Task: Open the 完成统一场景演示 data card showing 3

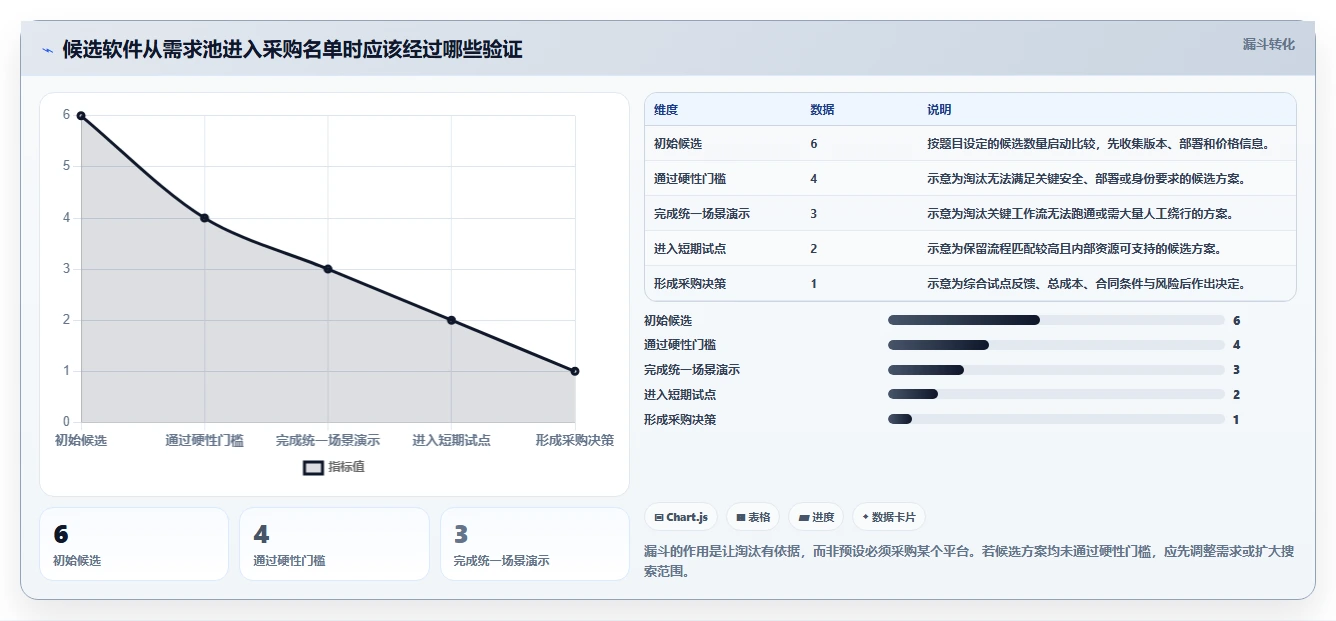Action: tap(535, 544)
